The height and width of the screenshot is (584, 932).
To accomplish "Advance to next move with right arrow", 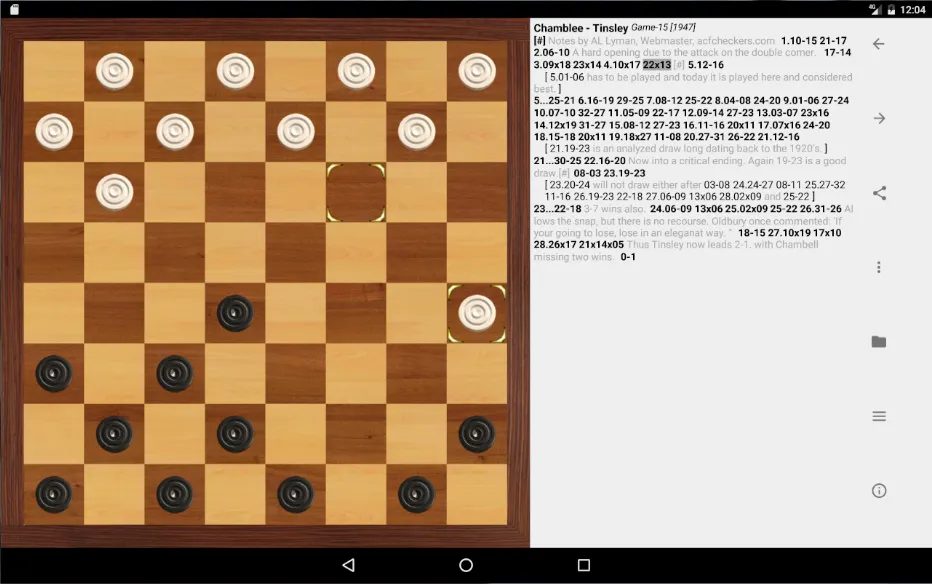I will [x=879, y=118].
